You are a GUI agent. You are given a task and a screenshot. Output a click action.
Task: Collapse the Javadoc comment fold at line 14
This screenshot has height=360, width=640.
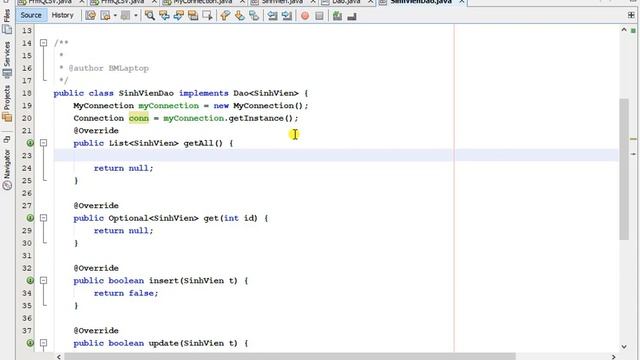[x=43, y=43]
